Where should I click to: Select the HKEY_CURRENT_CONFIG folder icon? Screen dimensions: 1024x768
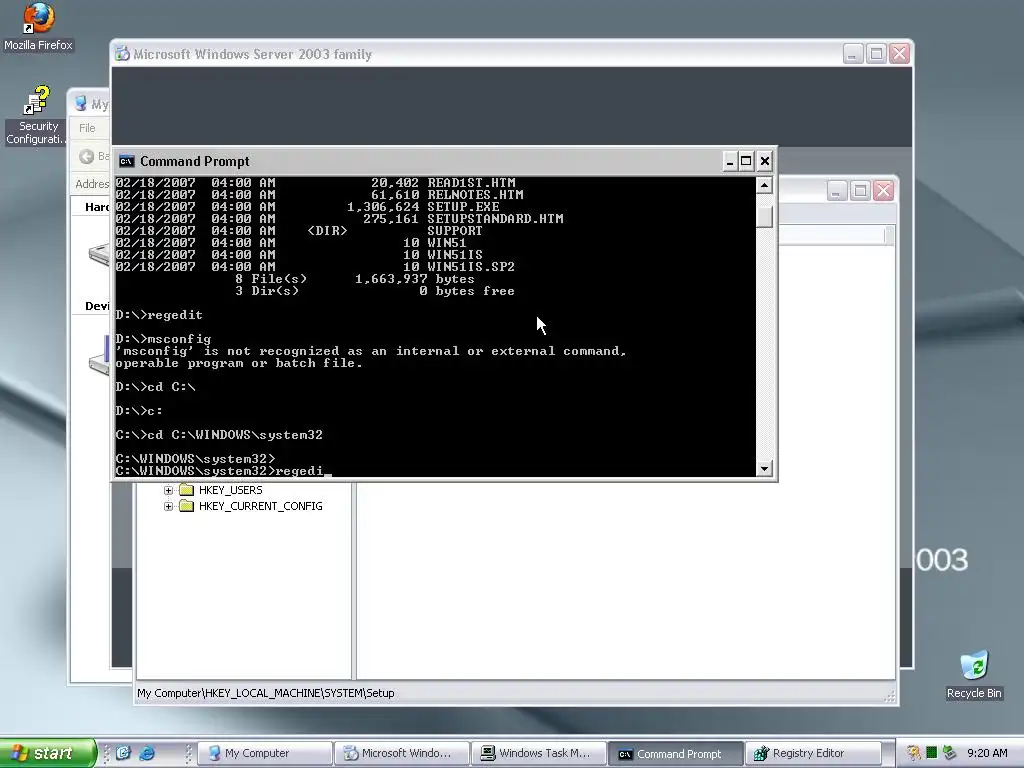pyautogui.click(x=187, y=506)
